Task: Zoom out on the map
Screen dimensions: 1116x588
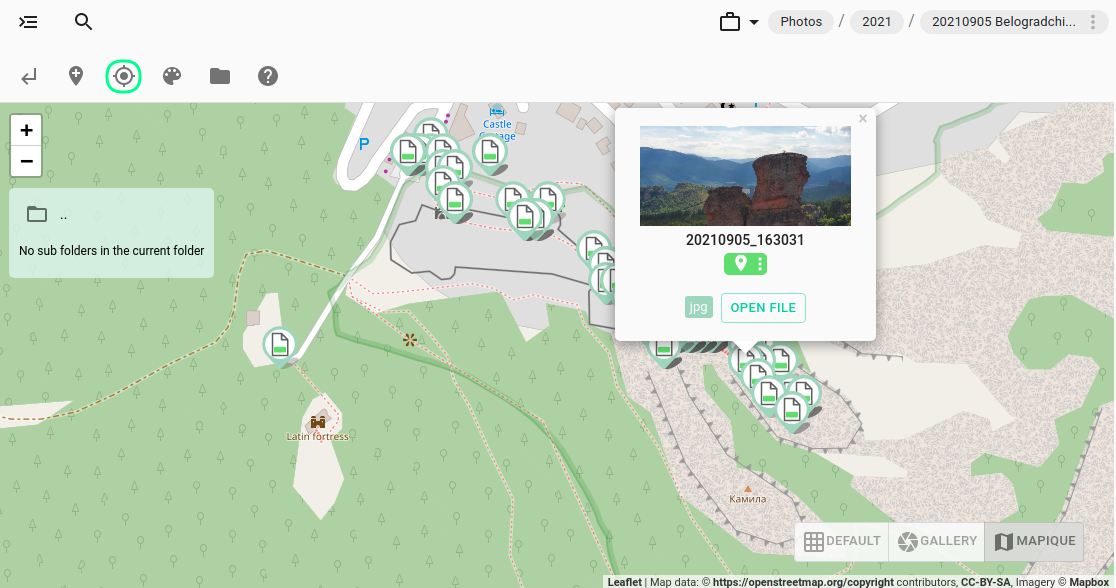Action: pos(26,161)
